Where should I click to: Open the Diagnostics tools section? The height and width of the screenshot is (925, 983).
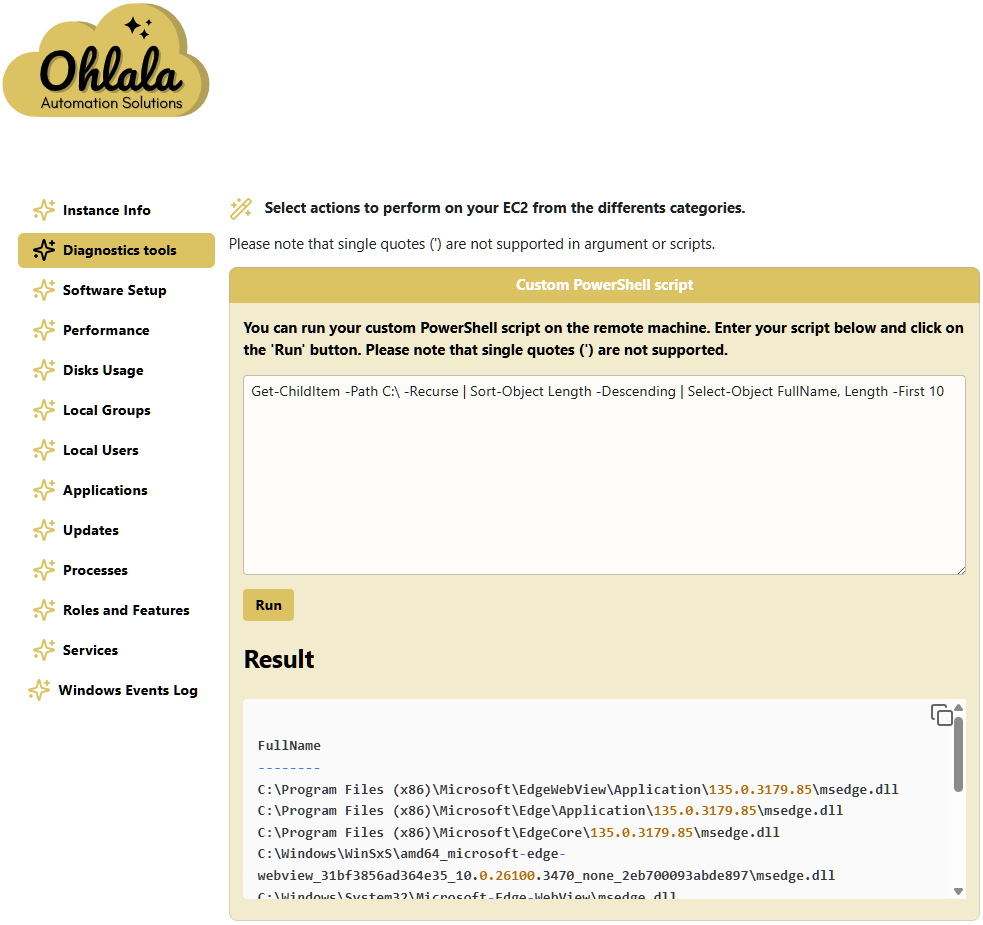(118, 250)
